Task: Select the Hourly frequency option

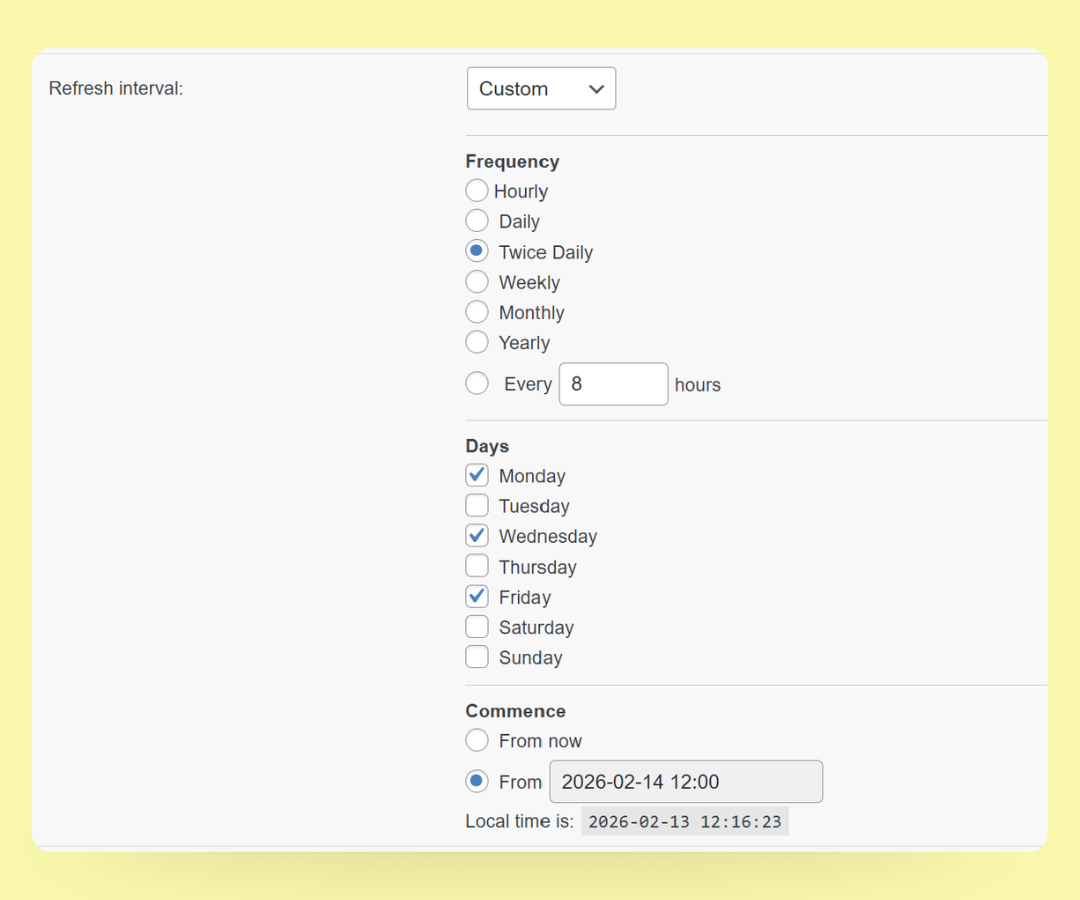Action: point(477,190)
